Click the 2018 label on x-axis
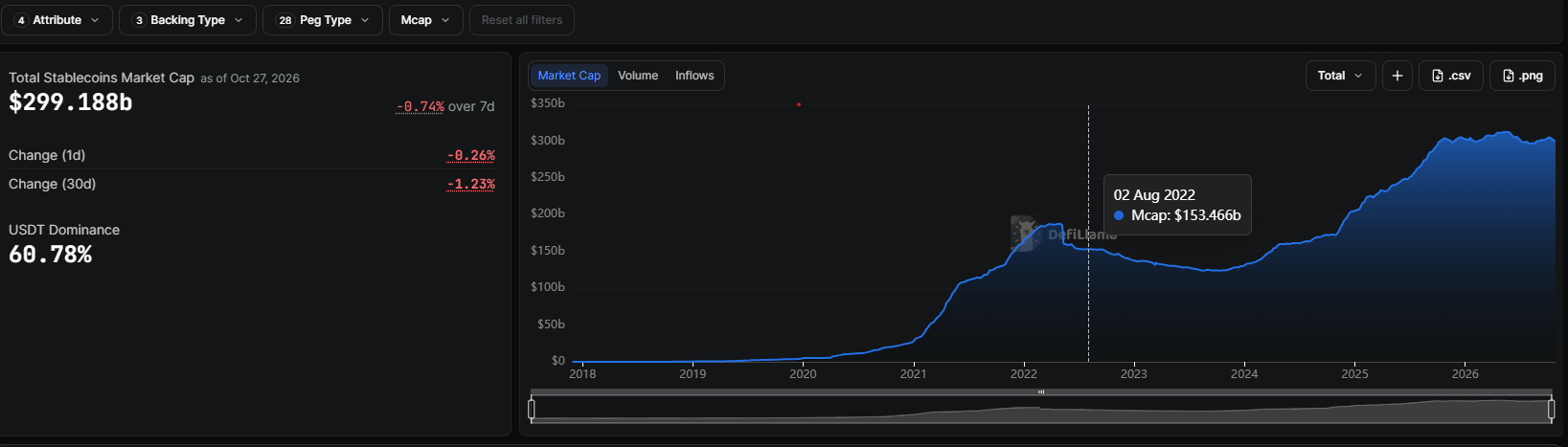Viewport: 1568px width, 447px height. coord(582,374)
